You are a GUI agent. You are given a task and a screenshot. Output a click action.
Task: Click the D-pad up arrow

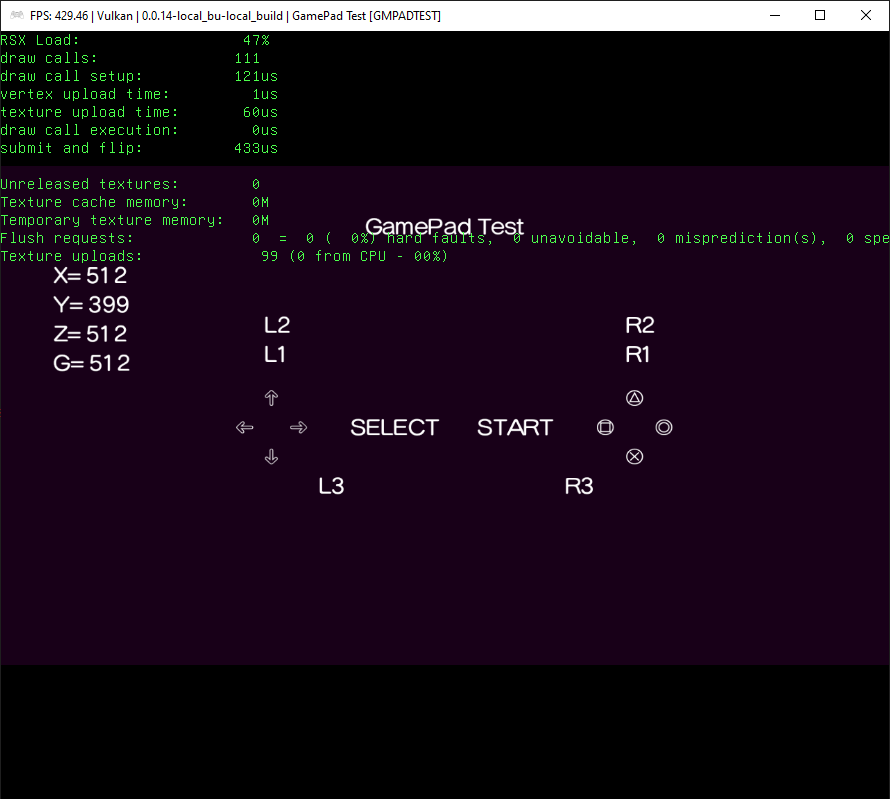(271, 397)
